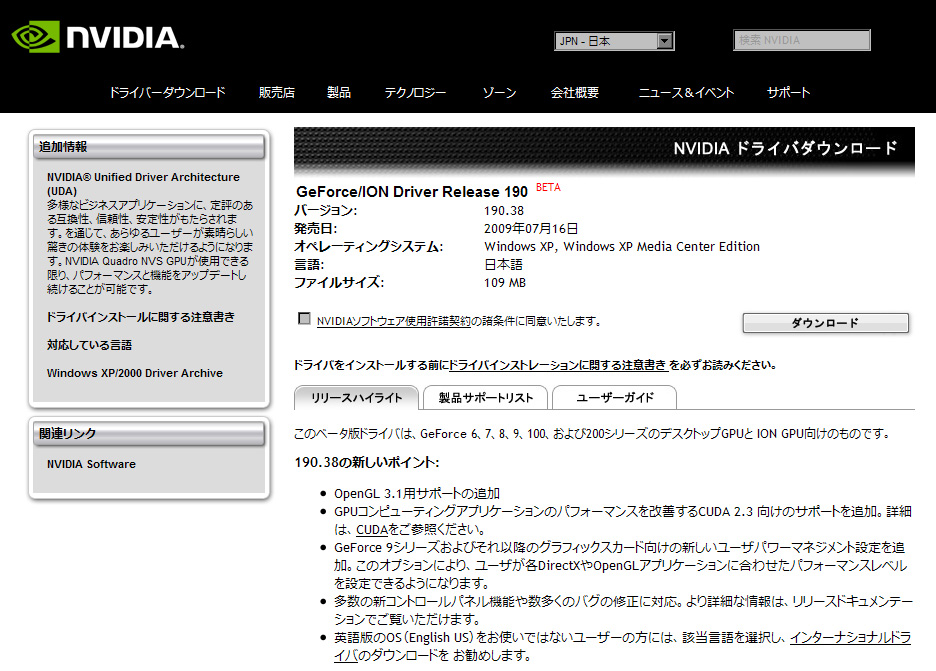Screen dimensions: 936x671
Task: Click Windows XP Media Center Edition text
Action: [x=661, y=247]
